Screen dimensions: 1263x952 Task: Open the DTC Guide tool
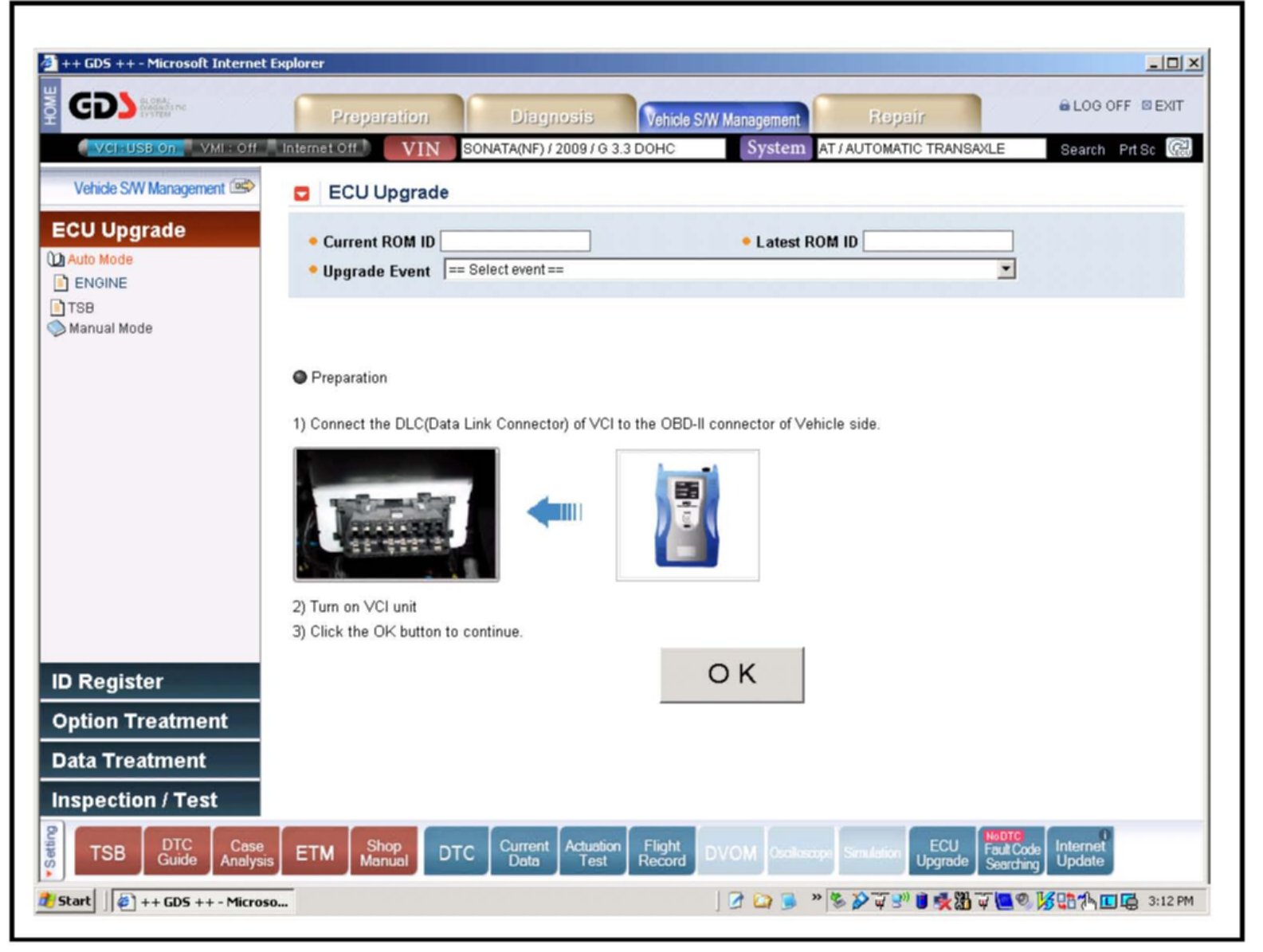[x=177, y=852]
